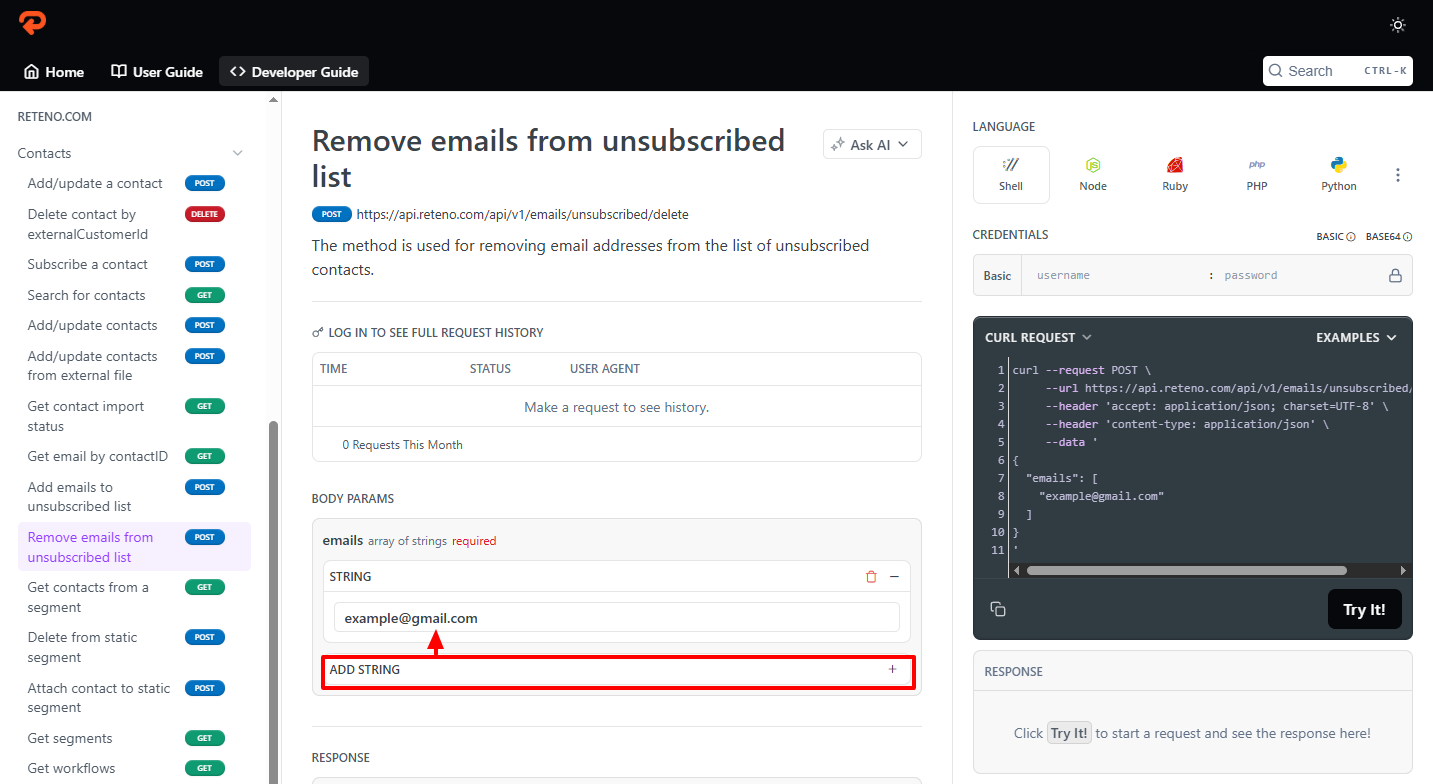The height and width of the screenshot is (784, 1433).
Task: Click the sidebar vertical scrollbar
Action: 274,602
